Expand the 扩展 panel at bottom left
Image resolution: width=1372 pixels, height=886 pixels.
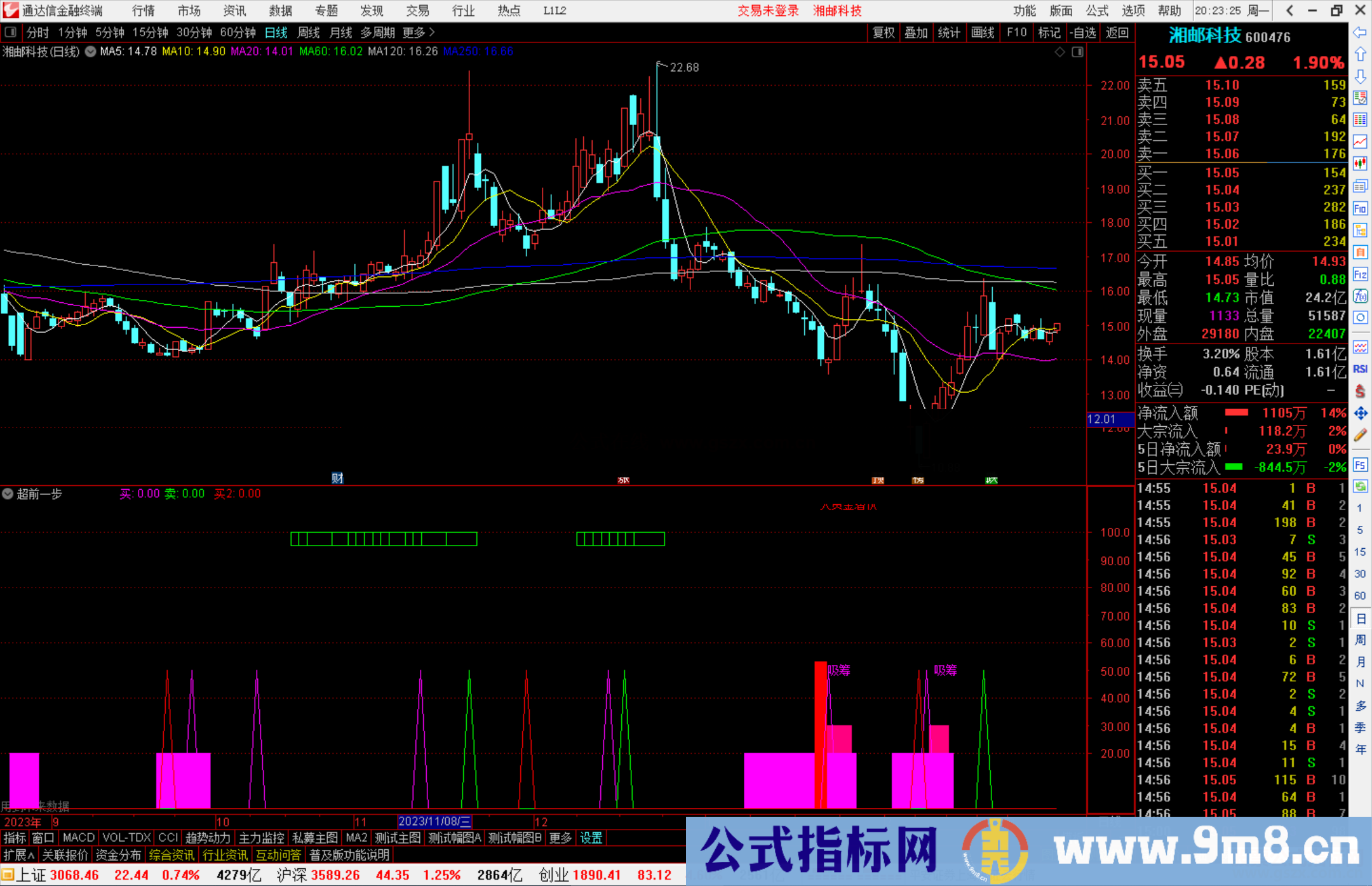point(17,855)
